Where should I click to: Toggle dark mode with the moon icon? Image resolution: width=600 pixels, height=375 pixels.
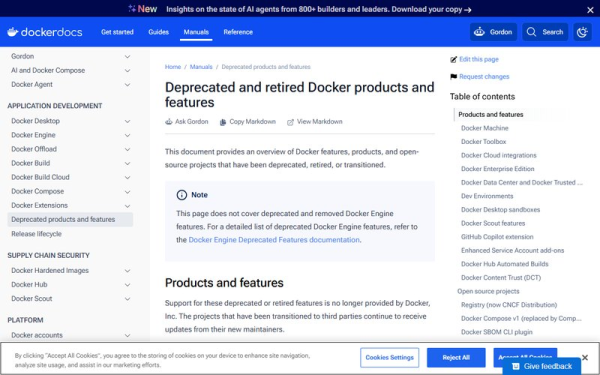pyautogui.click(x=582, y=32)
